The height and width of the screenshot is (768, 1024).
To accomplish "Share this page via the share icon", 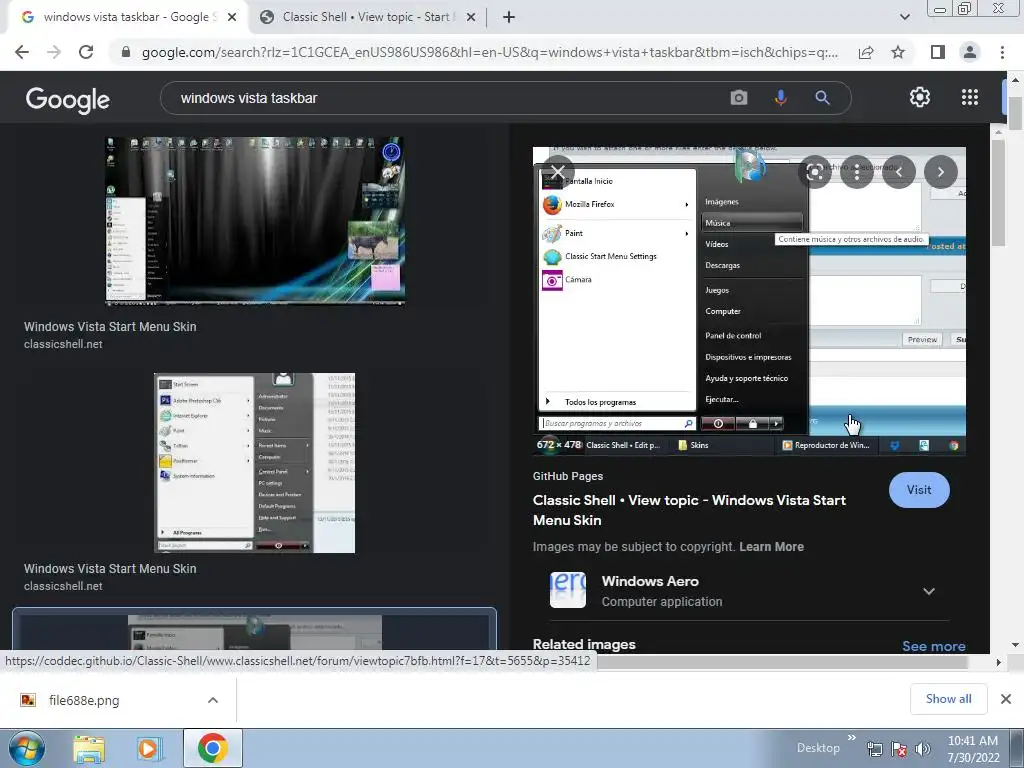I will [x=866, y=52].
